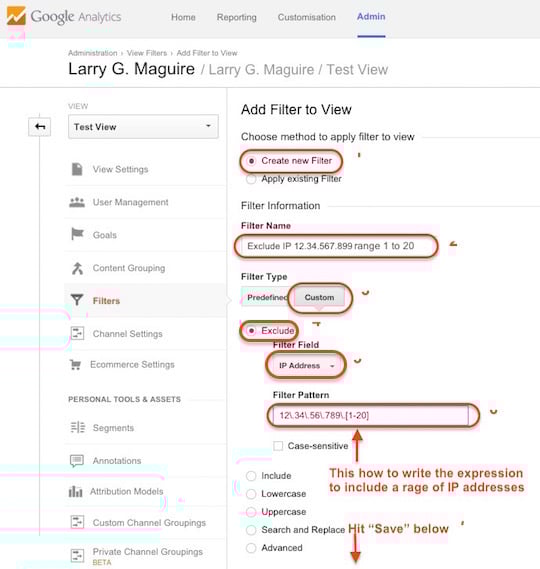Switch to the Reporting tab
The width and height of the screenshot is (540, 569).
pyautogui.click(x=237, y=17)
